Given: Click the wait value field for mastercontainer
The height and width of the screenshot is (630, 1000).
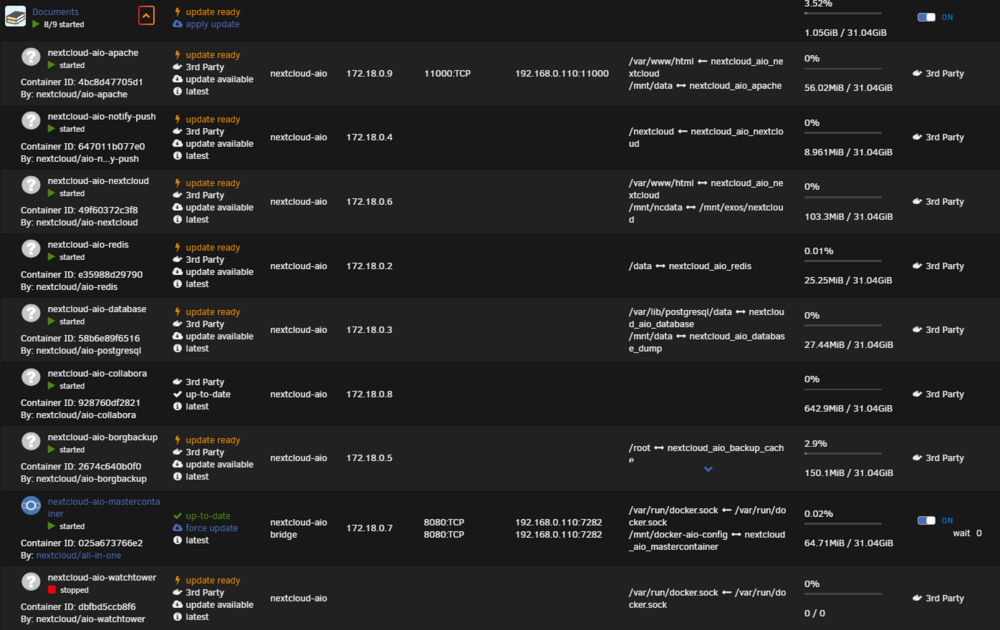Looking at the screenshot, I should coord(978,533).
